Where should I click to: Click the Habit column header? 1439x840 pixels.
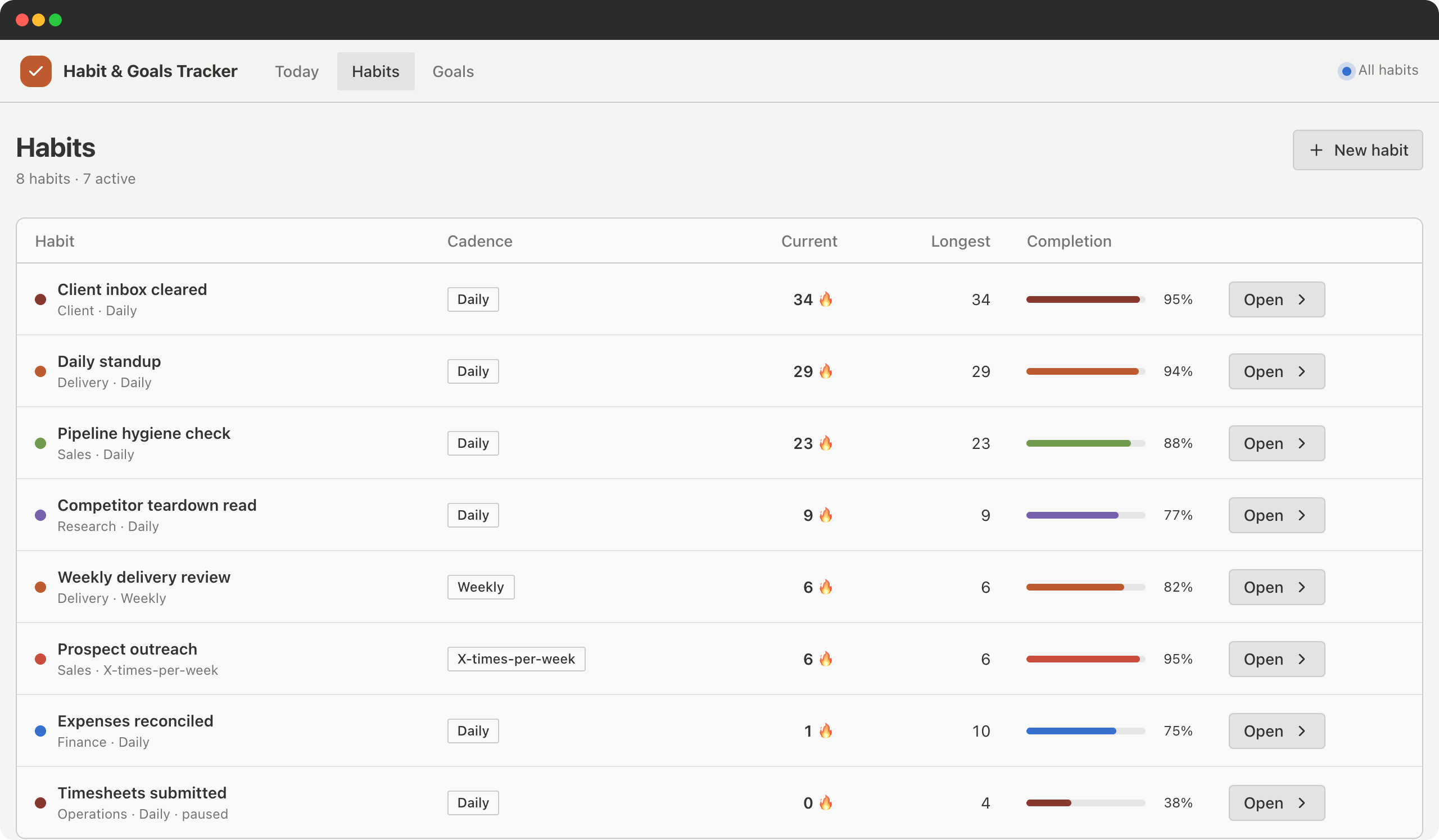(x=55, y=241)
